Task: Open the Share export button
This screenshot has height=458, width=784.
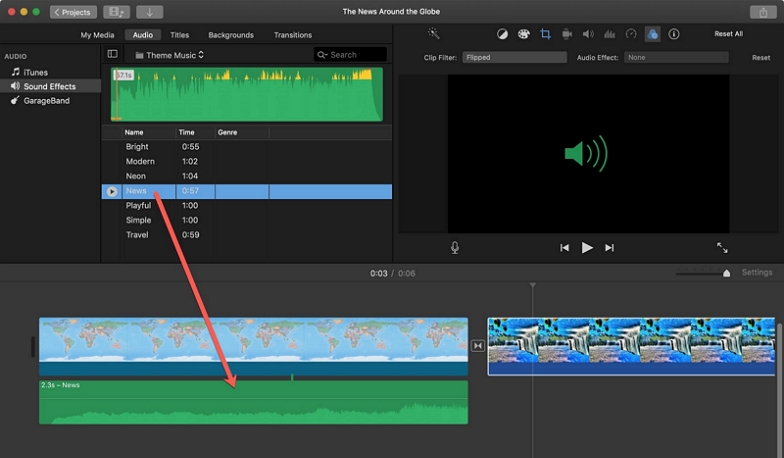Action: click(763, 12)
